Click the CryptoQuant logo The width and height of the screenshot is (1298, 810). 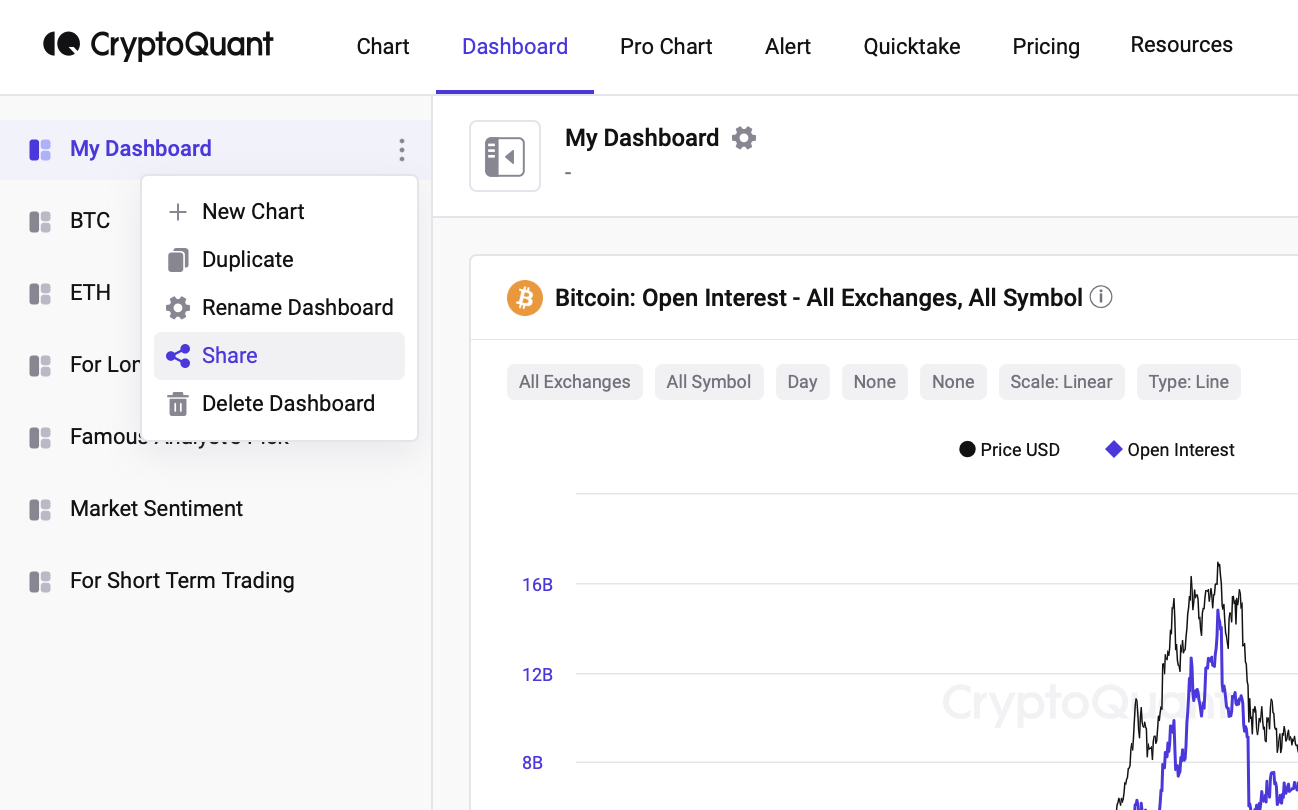pos(158,45)
